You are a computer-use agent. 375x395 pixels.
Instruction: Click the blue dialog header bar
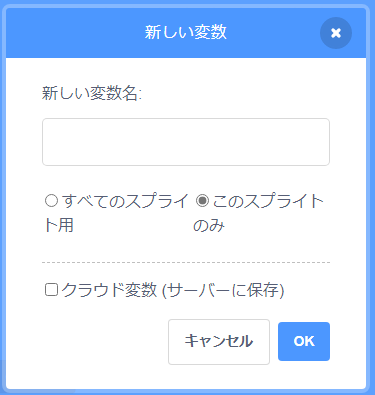coord(186,33)
